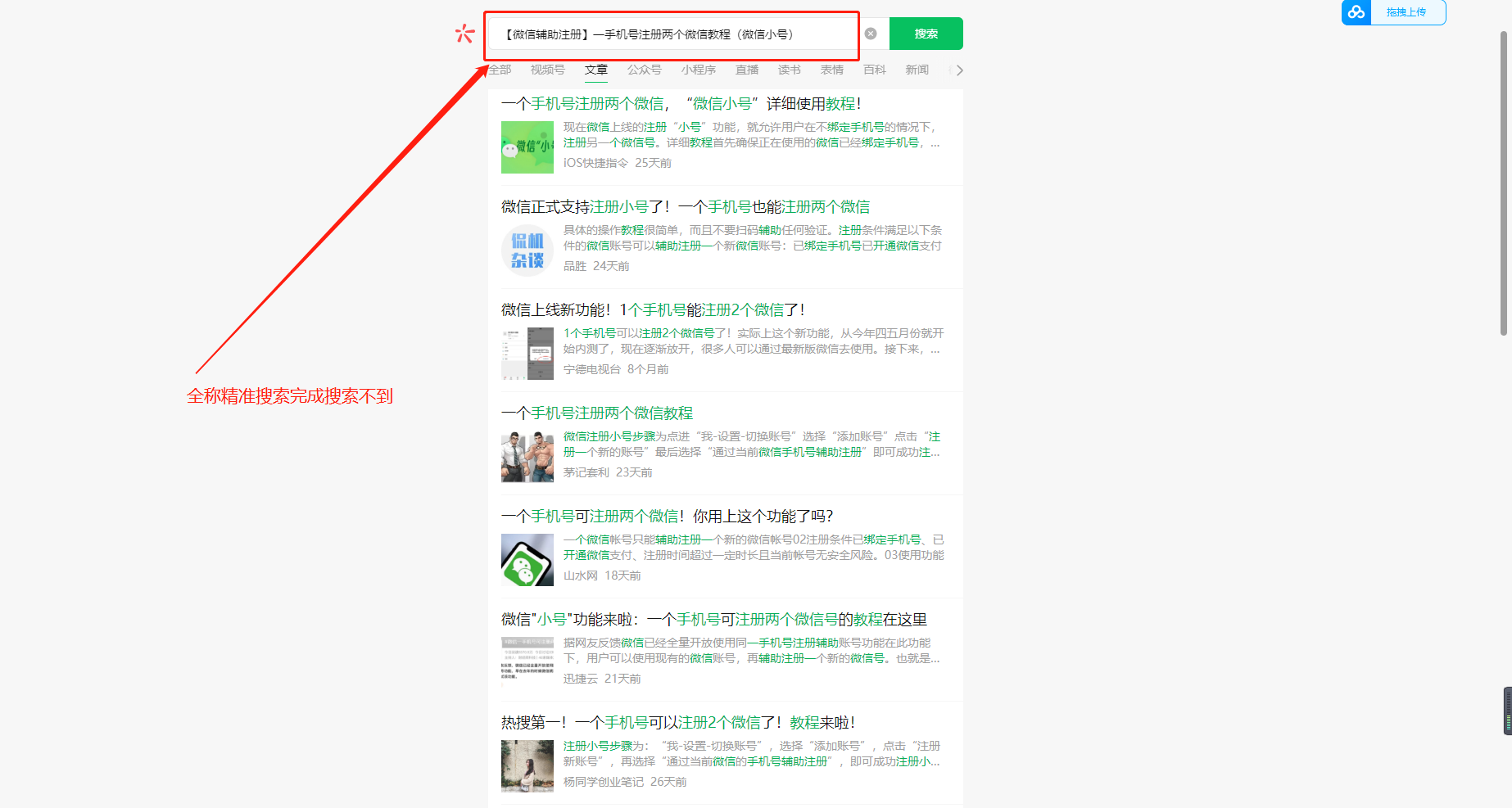Click the WeChat logo thumbnail of 山水网 article
This screenshot has height=808, width=1512.
527,560
